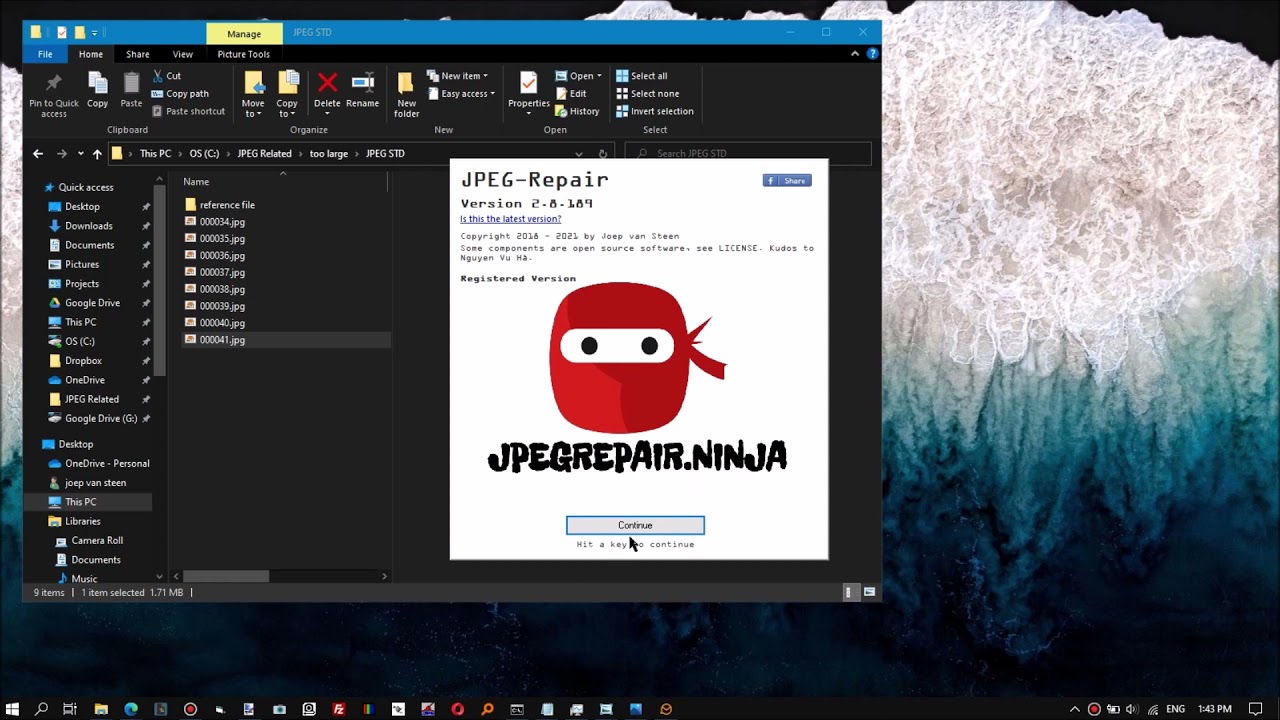Click Paste shortcut in ribbon
The image size is (1280, 720).
tap(188, 111)
